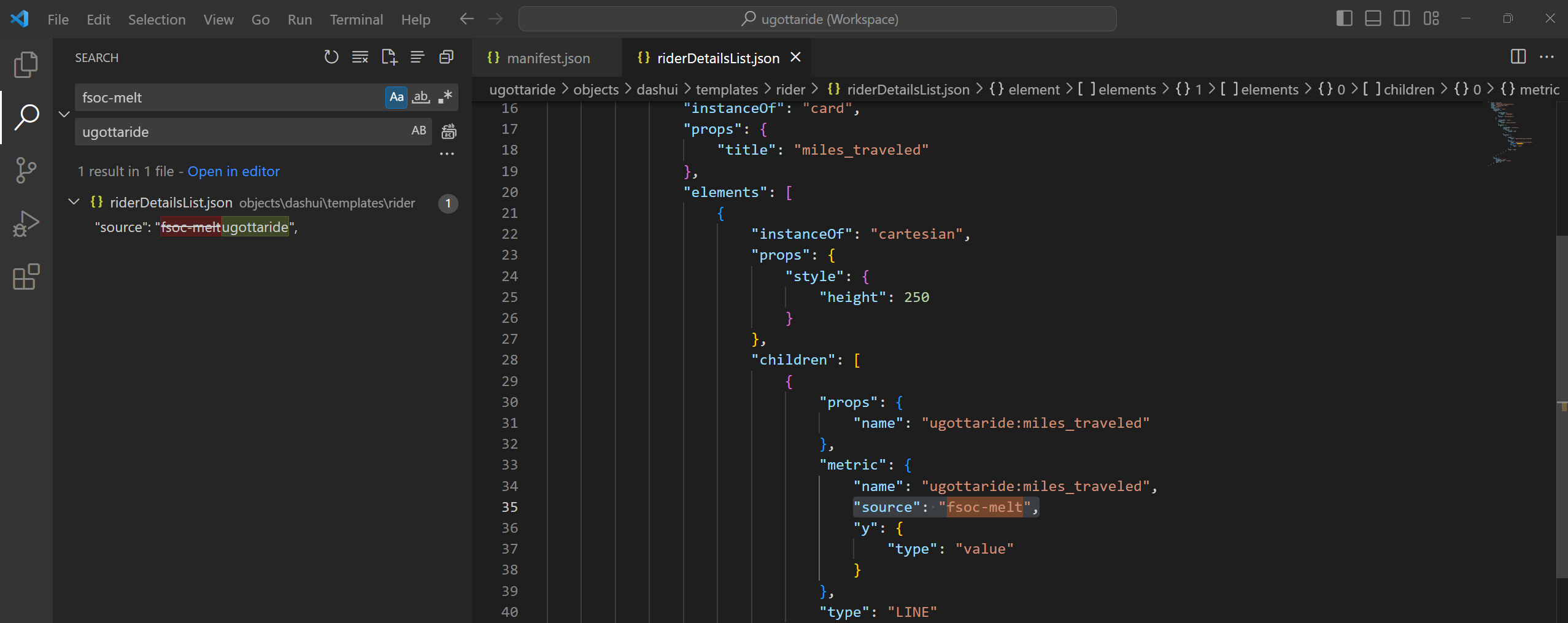This screenshot has width=1568, height=623.
Task: Enable Use Regular Expression option
Action: coord(445,97)
